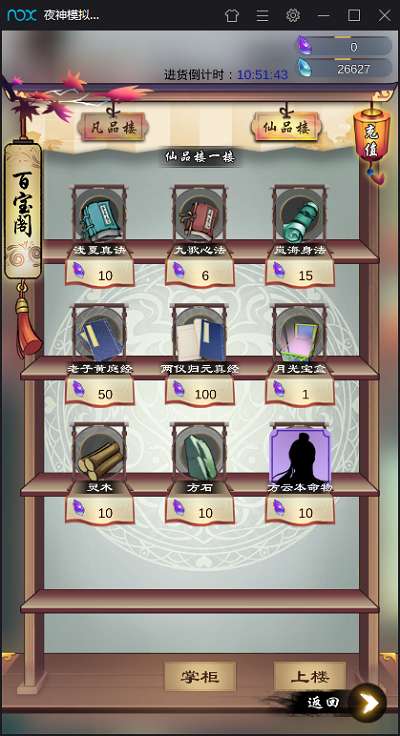
Task: Pick the green scroll 岚海身法
Action: point(300,215)
